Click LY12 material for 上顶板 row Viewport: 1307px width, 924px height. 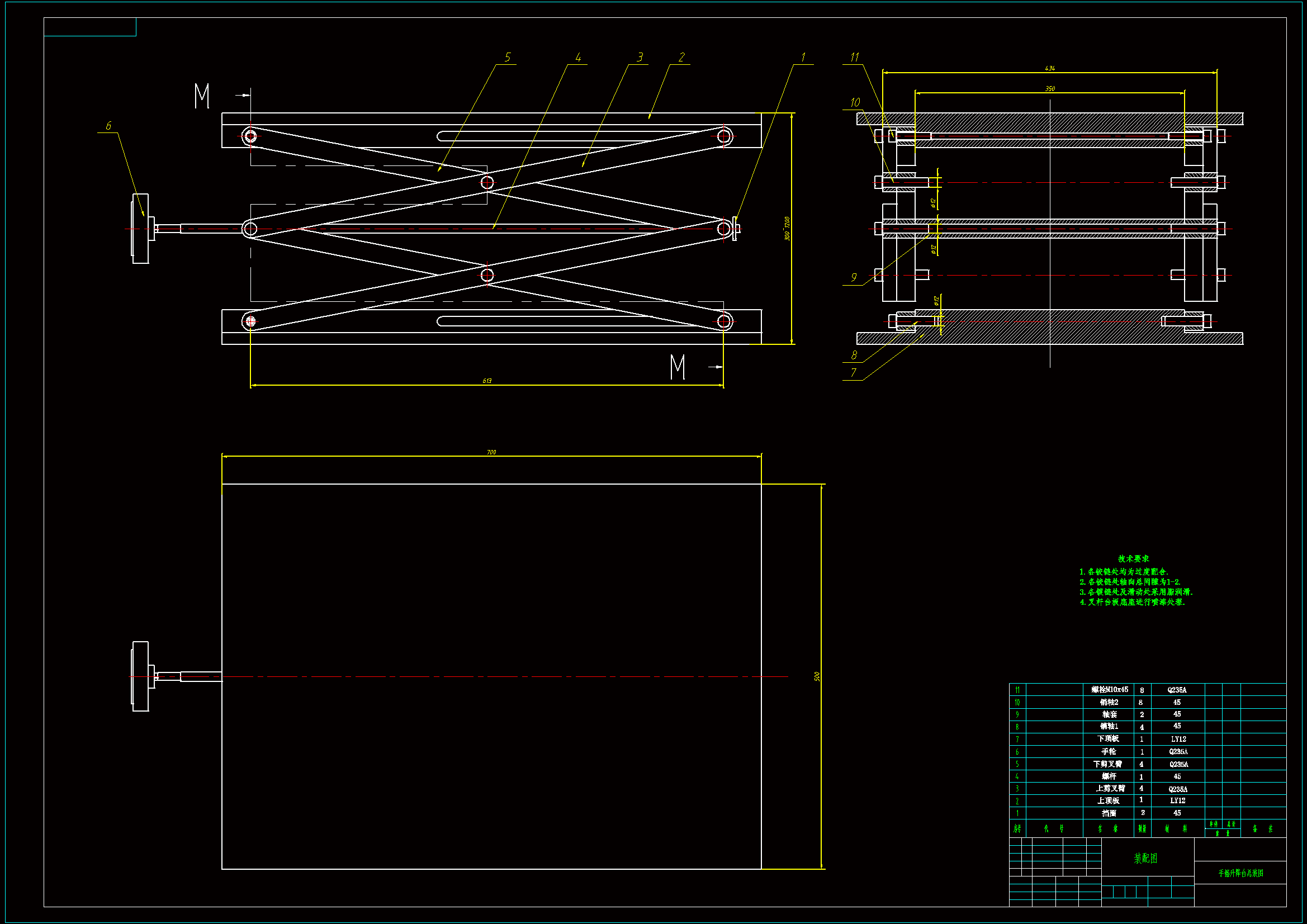pyautogui.click(x=1177, y=800)
